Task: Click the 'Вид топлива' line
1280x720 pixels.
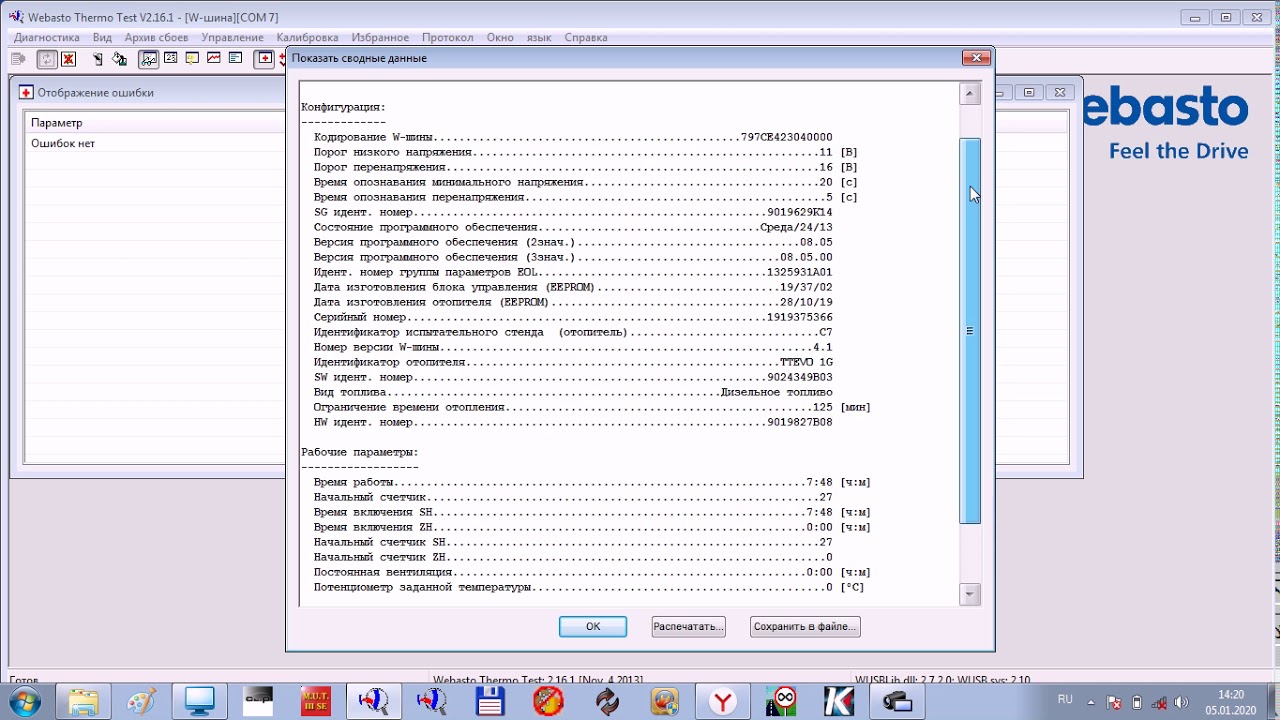Action: (x=573, y=392)
